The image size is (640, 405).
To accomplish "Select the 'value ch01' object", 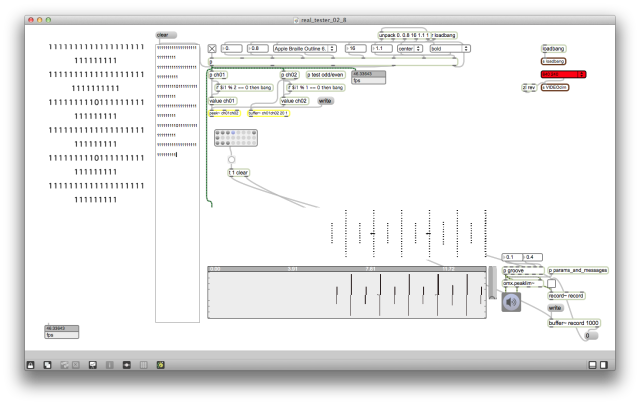I will [223, 101].
